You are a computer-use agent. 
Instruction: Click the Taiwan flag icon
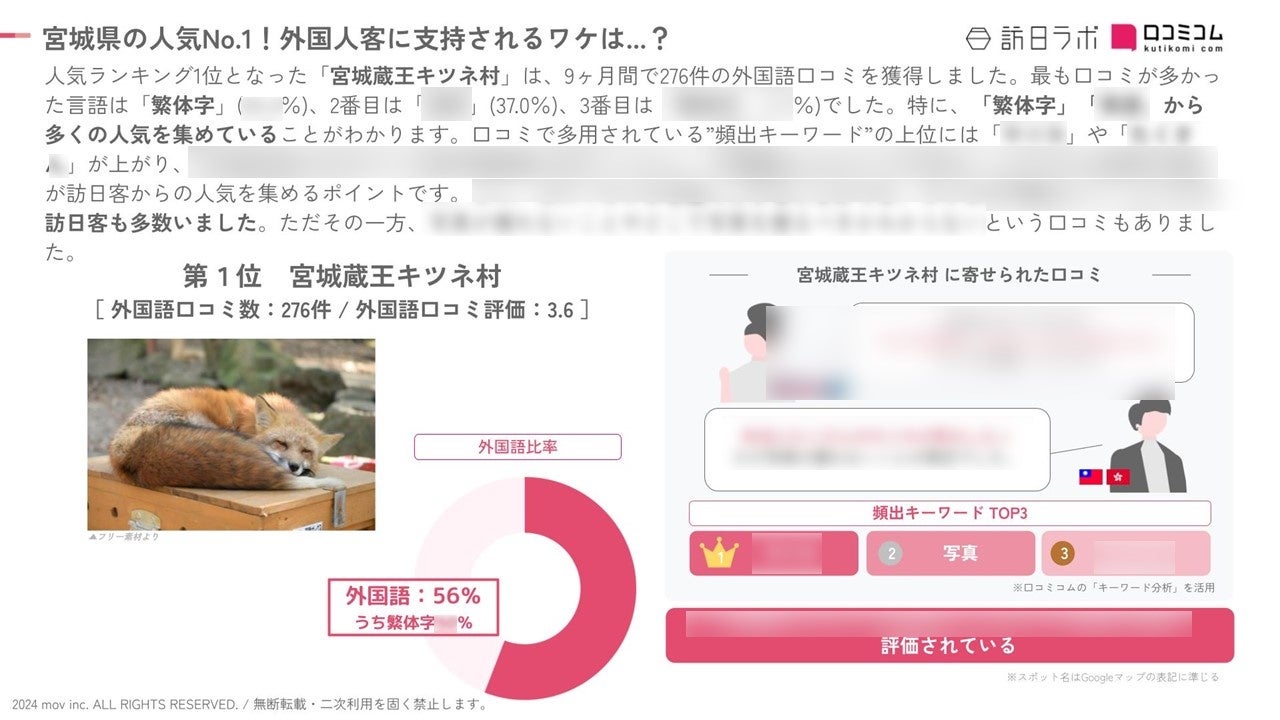click(1090, 477)
